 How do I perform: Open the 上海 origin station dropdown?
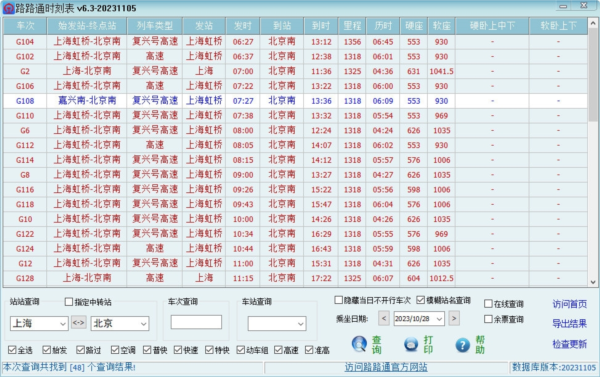pyautogui.click(x=63, y=324)
